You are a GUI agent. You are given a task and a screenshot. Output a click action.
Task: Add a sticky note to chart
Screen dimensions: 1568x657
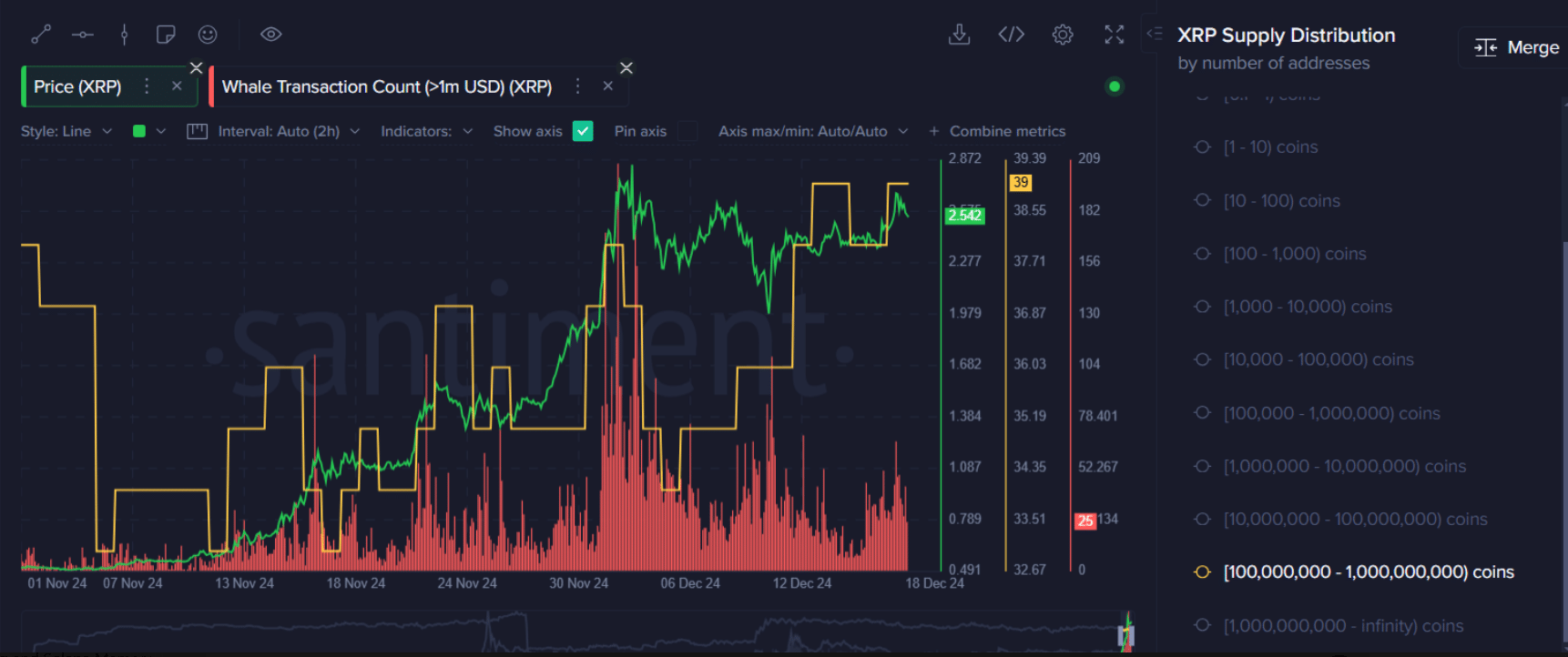166,35
